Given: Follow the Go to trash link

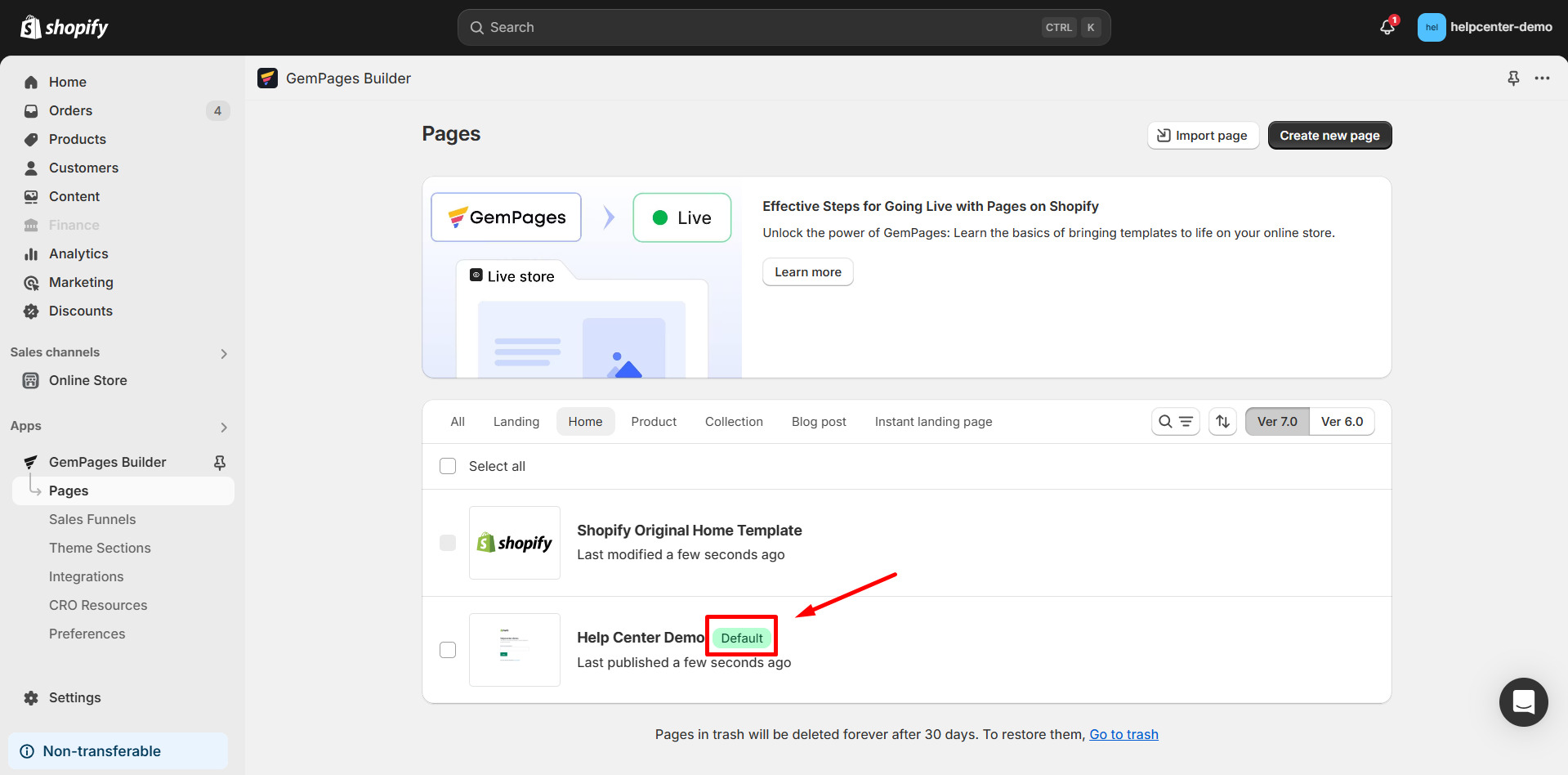Looking at the screenshot, I should coord(1124,734).
